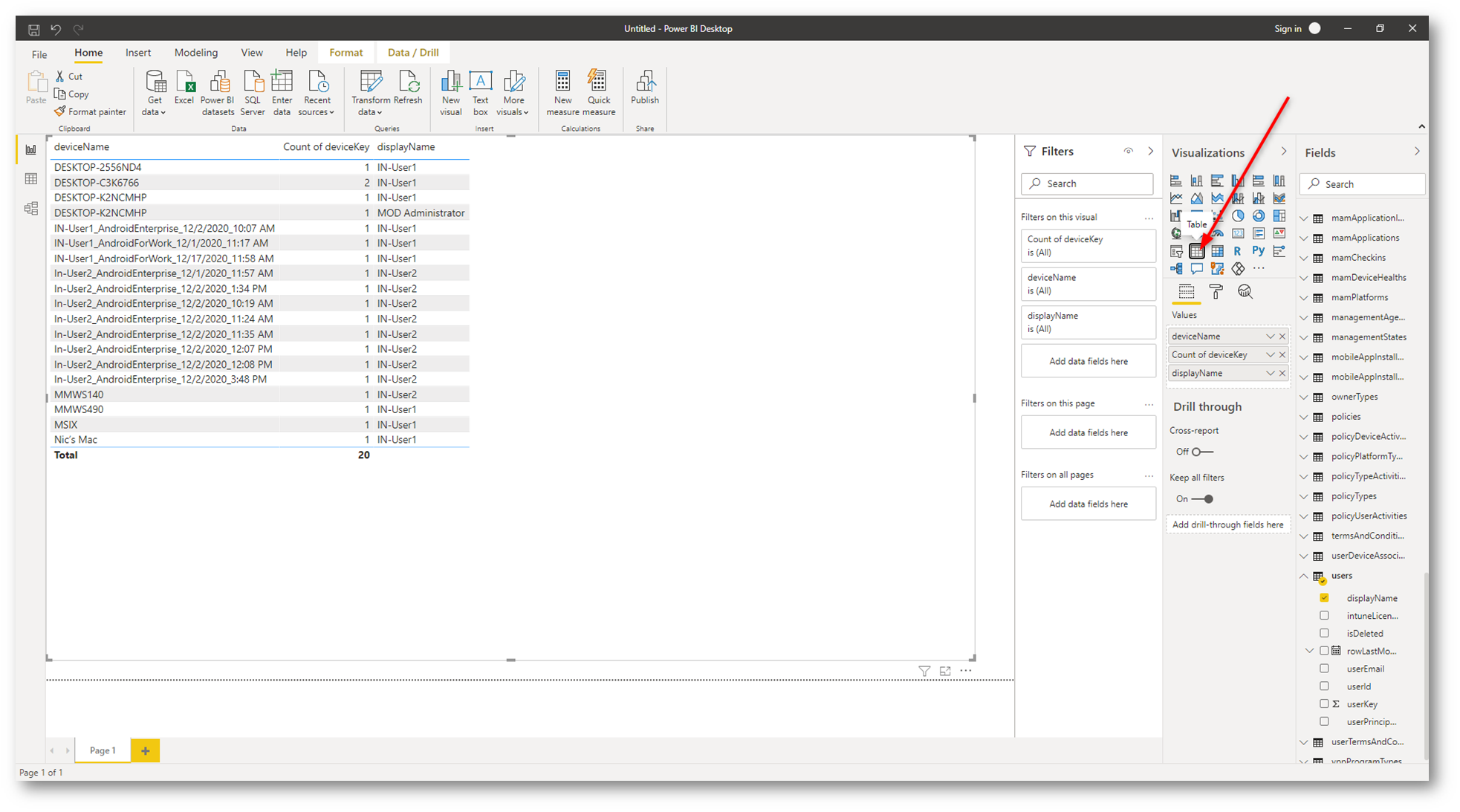This screenshot has height=812, width=1460.
Task: Toggle the Cross-report switch
Action: [1202, 452]
